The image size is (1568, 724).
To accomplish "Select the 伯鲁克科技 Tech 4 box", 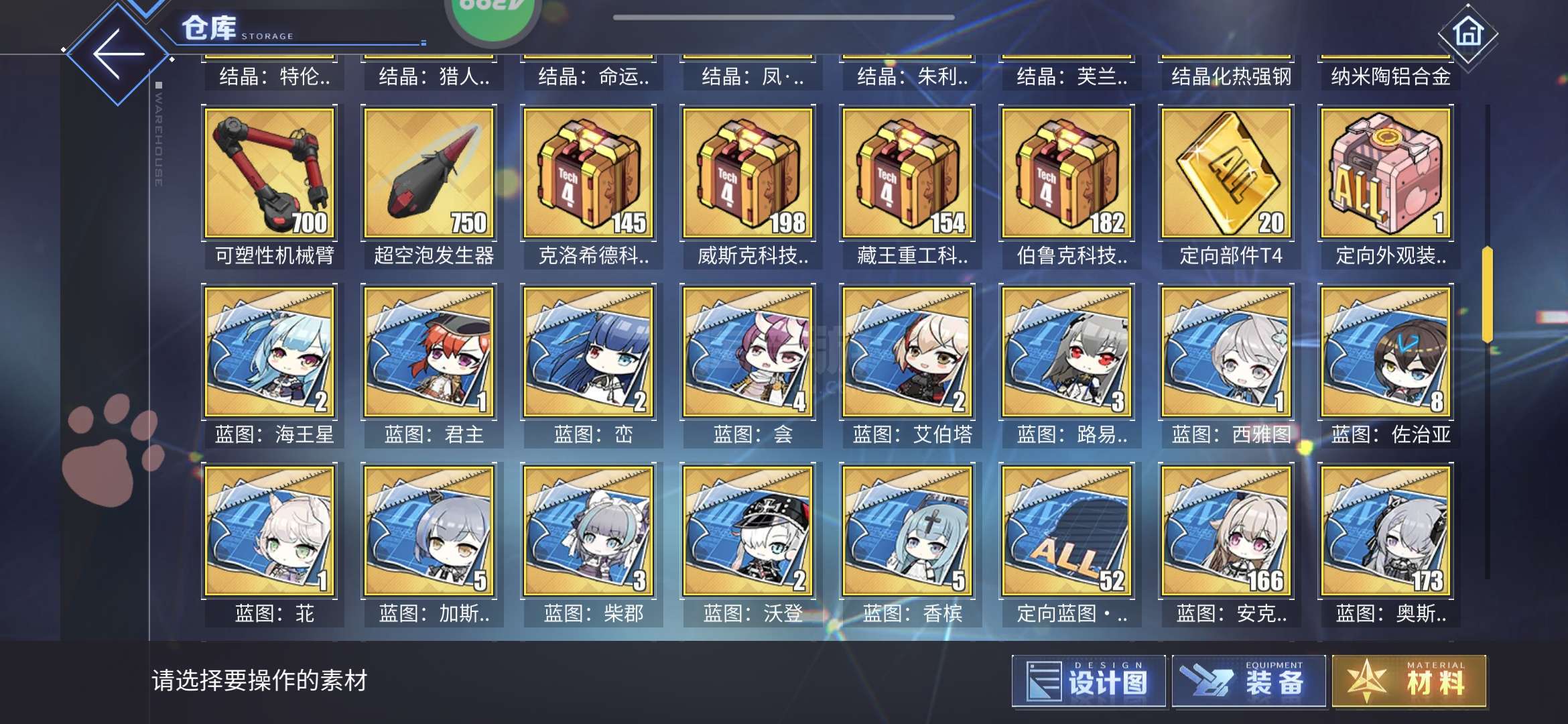I will click(1067, 173).
